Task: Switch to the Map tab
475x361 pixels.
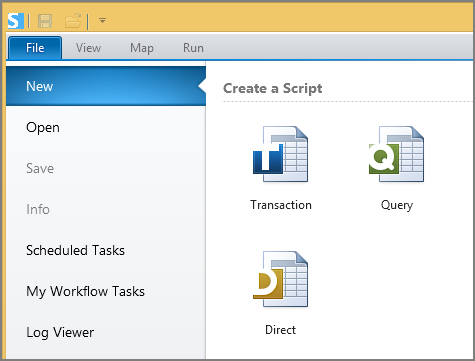Action: tap(142, 48)
